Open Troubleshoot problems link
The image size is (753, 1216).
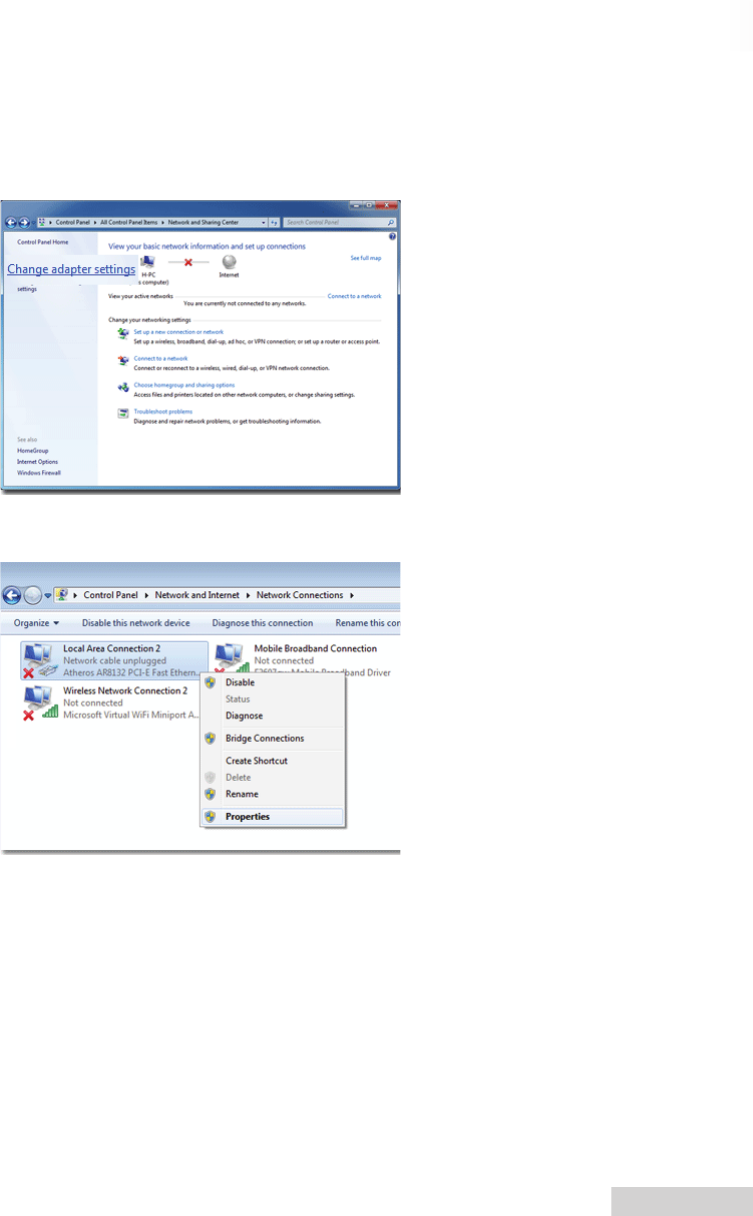tap(163, 411)
